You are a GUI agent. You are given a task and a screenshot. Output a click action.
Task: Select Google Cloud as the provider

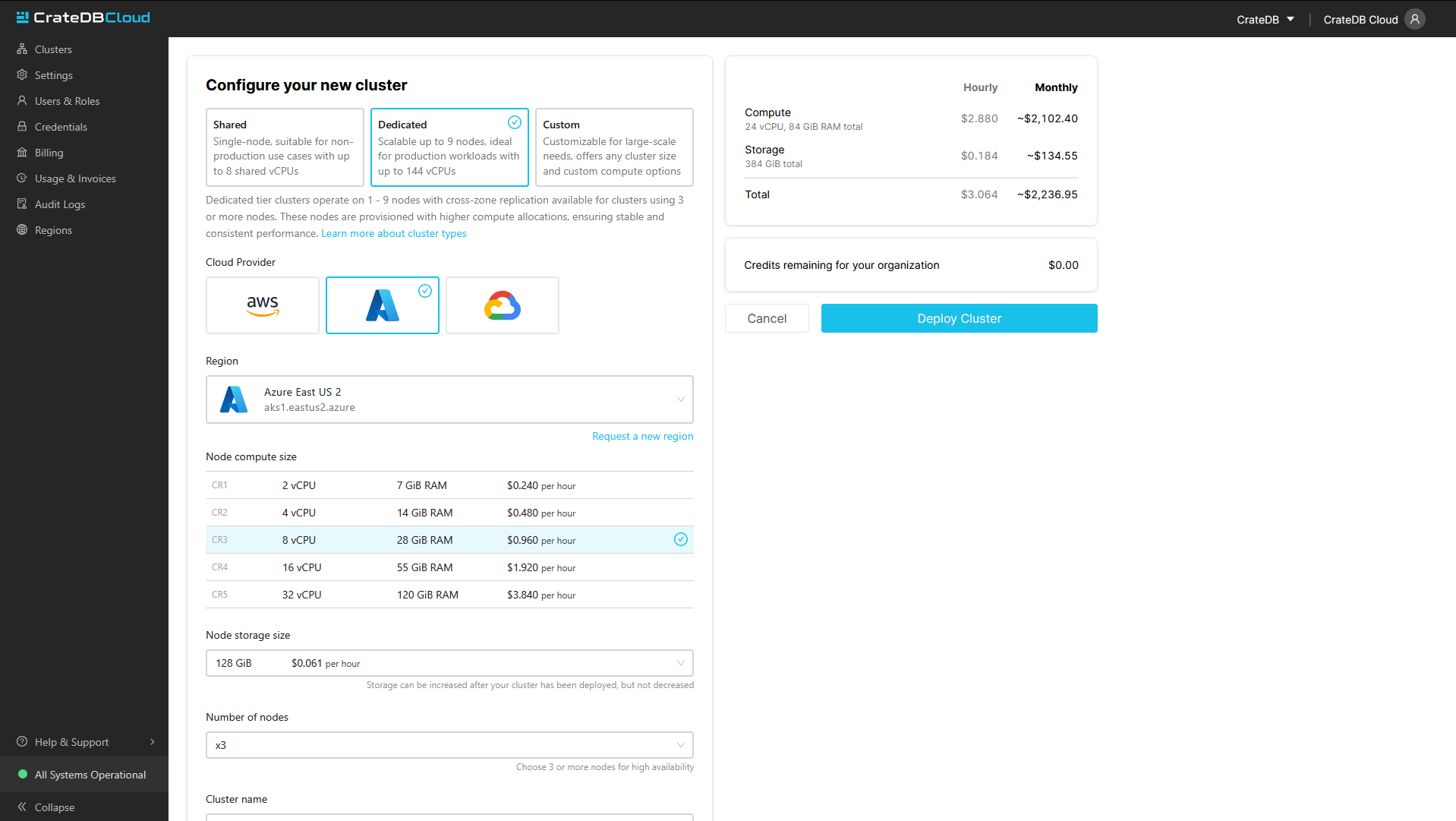pyautogui.click(x=502, y=305)
